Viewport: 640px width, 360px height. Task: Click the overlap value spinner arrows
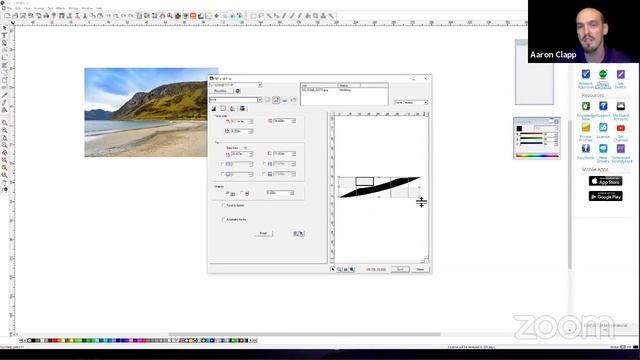[x=292, y=193]
